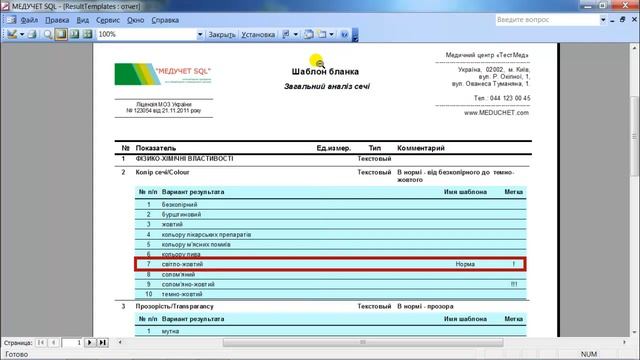This screenshot has height=360, width=640.
Task: Switch to multiple pages view
Action: [x=87, y=35]
